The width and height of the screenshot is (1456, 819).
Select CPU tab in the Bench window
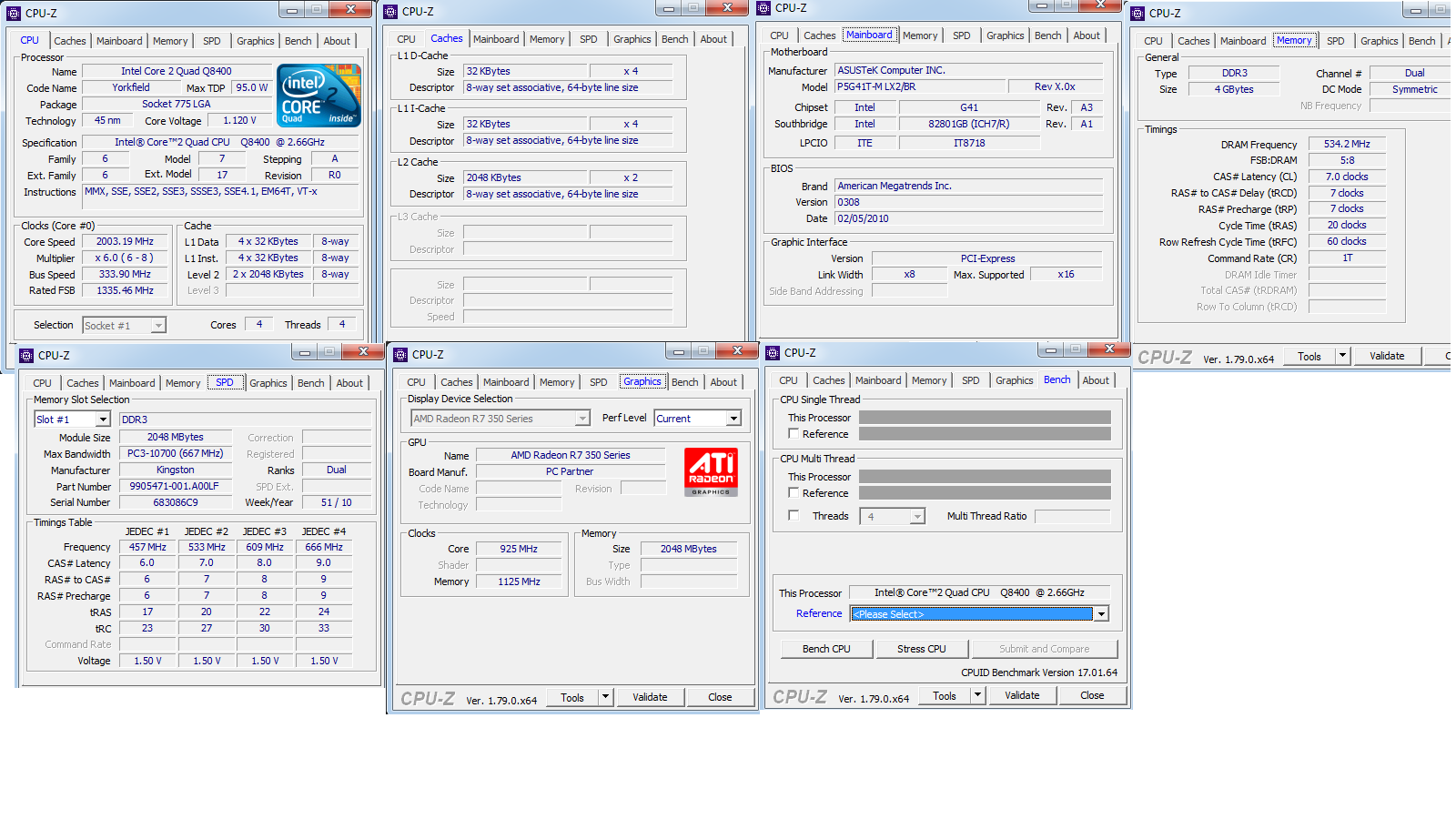[x=788, y=380]
